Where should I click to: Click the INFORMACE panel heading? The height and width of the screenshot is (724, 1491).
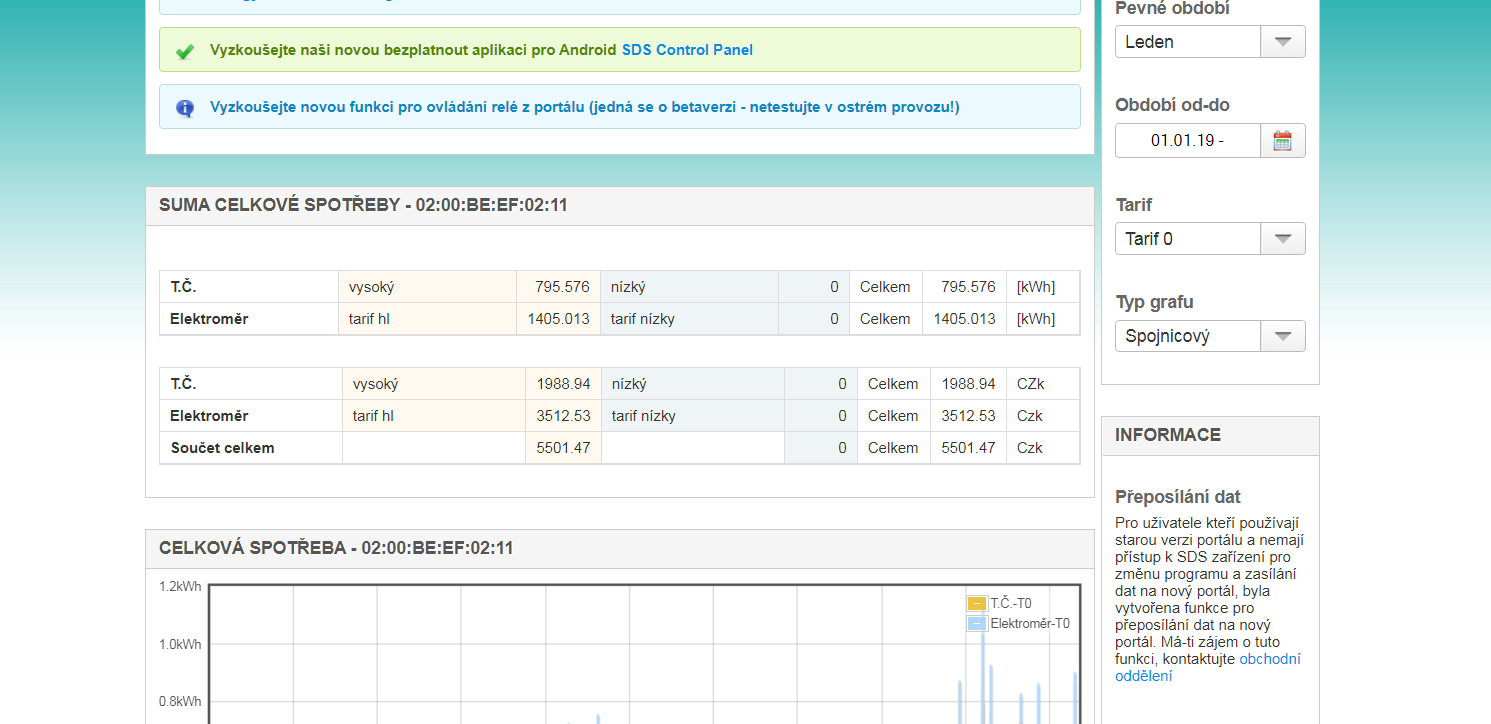click(1168, 435)
